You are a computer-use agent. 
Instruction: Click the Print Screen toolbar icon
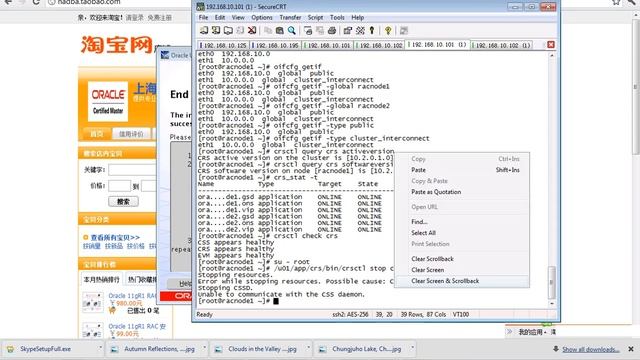pyautogui.click(x=308, y=30)
